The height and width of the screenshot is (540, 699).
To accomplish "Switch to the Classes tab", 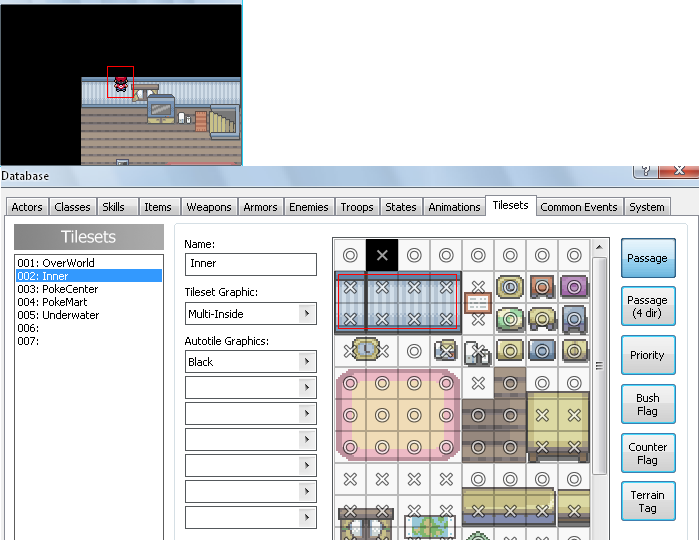I will click(x=72, y=207).
